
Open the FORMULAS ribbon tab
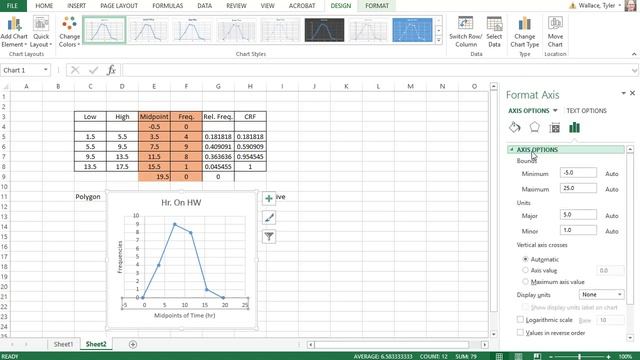tap(167, 6)
